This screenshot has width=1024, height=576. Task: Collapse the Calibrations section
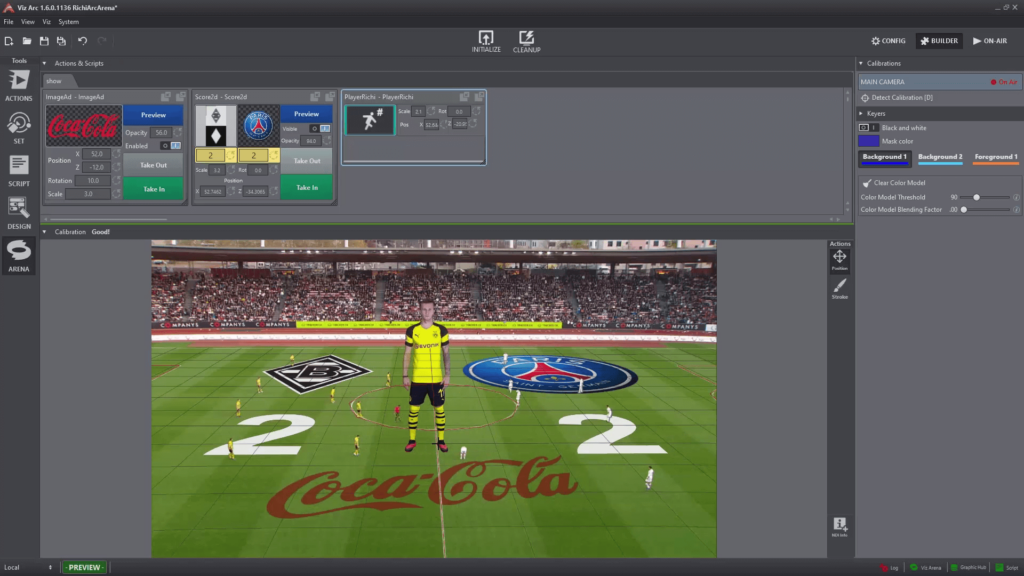pos(861,64)
